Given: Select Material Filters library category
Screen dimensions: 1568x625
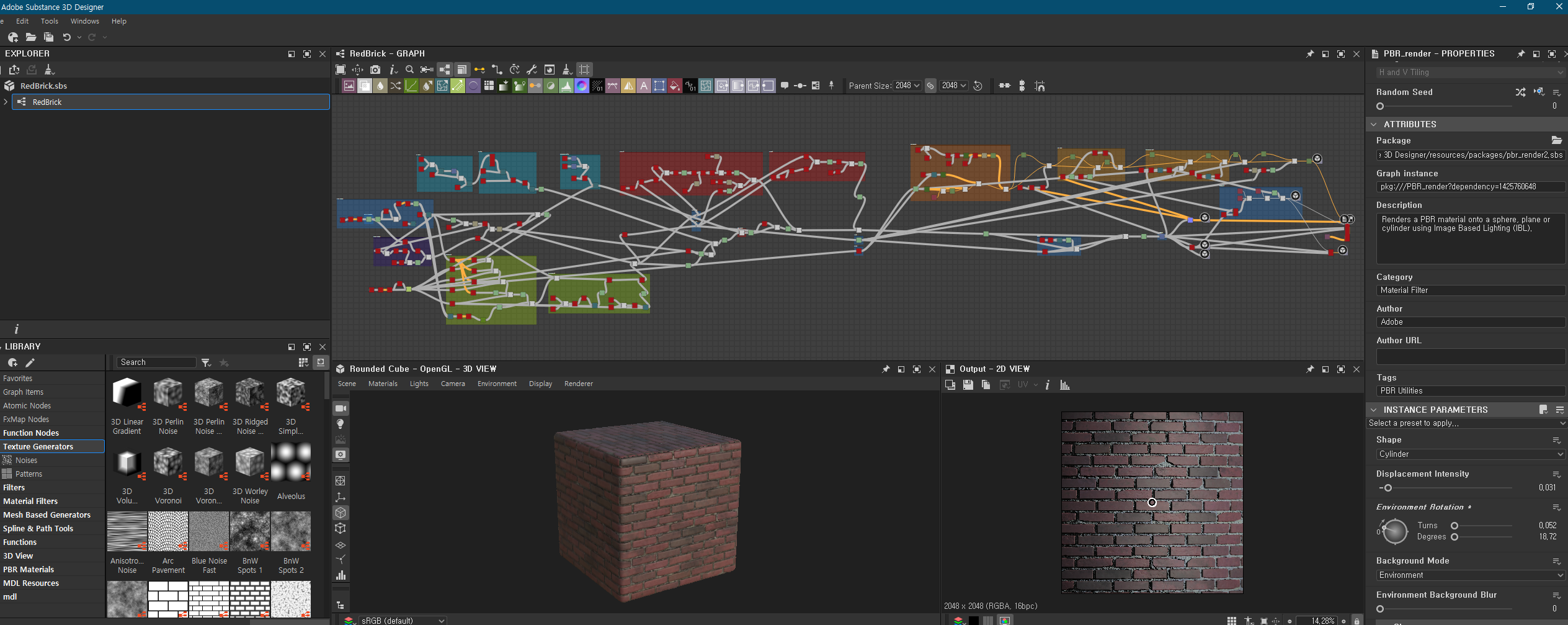Looking at the screenshot, I should [52, 501].
